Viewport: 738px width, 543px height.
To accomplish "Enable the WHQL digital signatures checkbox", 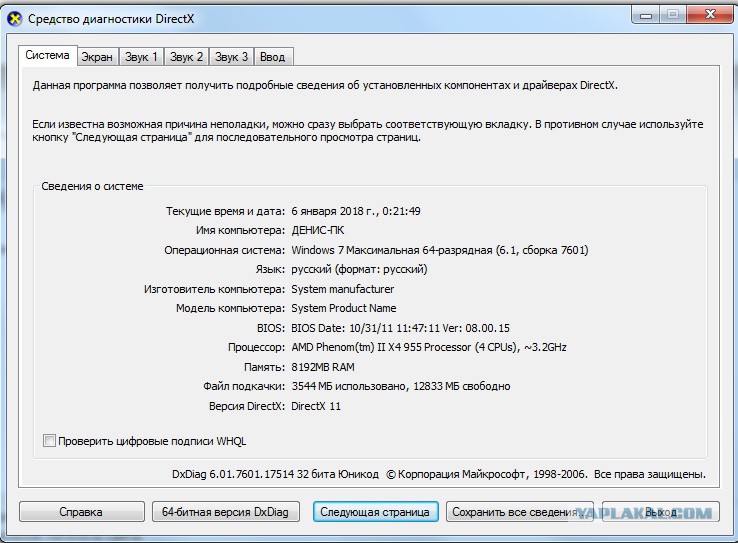I will (x=50, y=441).
